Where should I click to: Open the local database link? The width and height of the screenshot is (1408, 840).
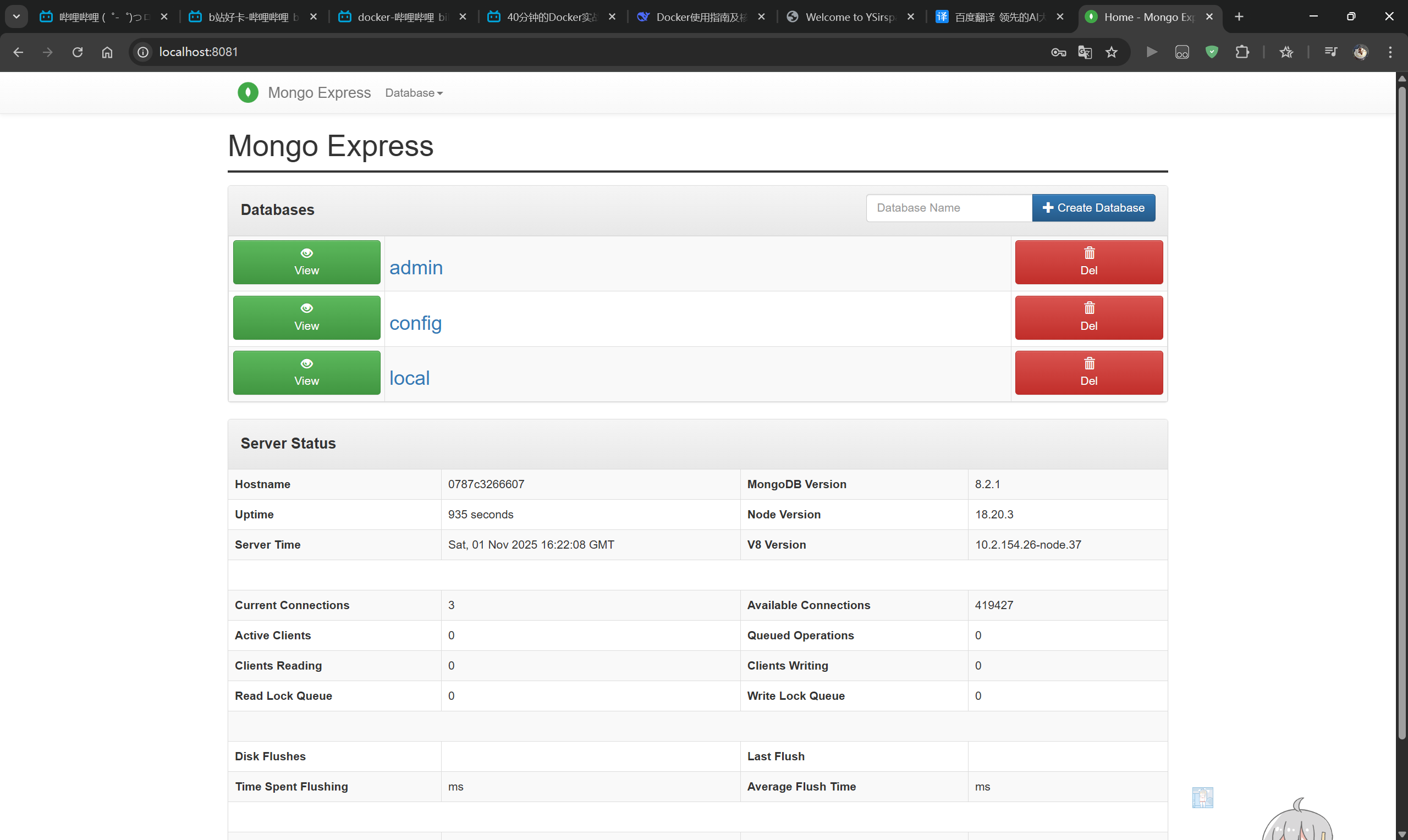point(409,378)
